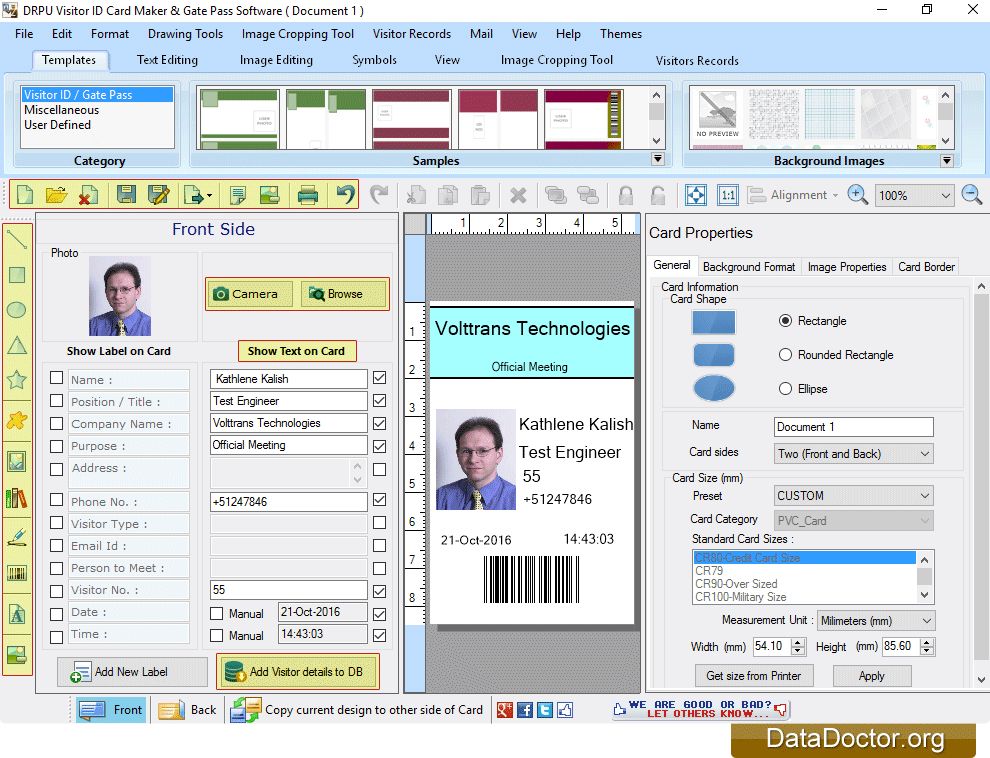Click the Add New Label button

click(x=132, y=672)
